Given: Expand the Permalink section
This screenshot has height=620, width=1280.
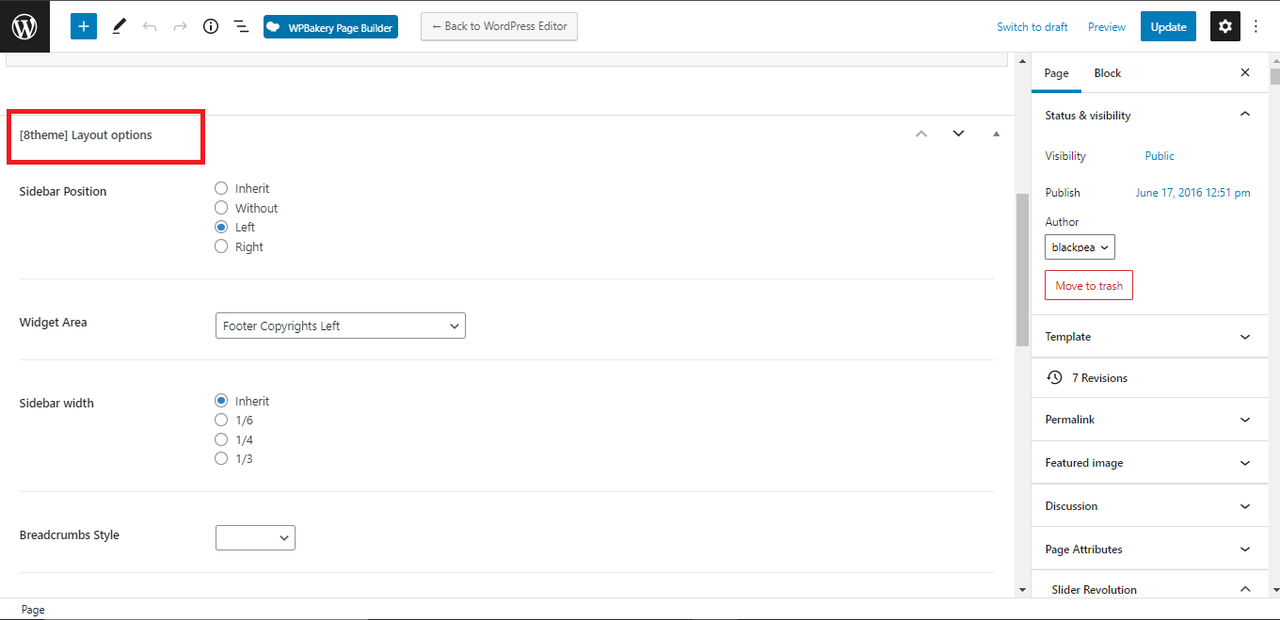Looking at the screenshot, I should [x=1150, y=420].
